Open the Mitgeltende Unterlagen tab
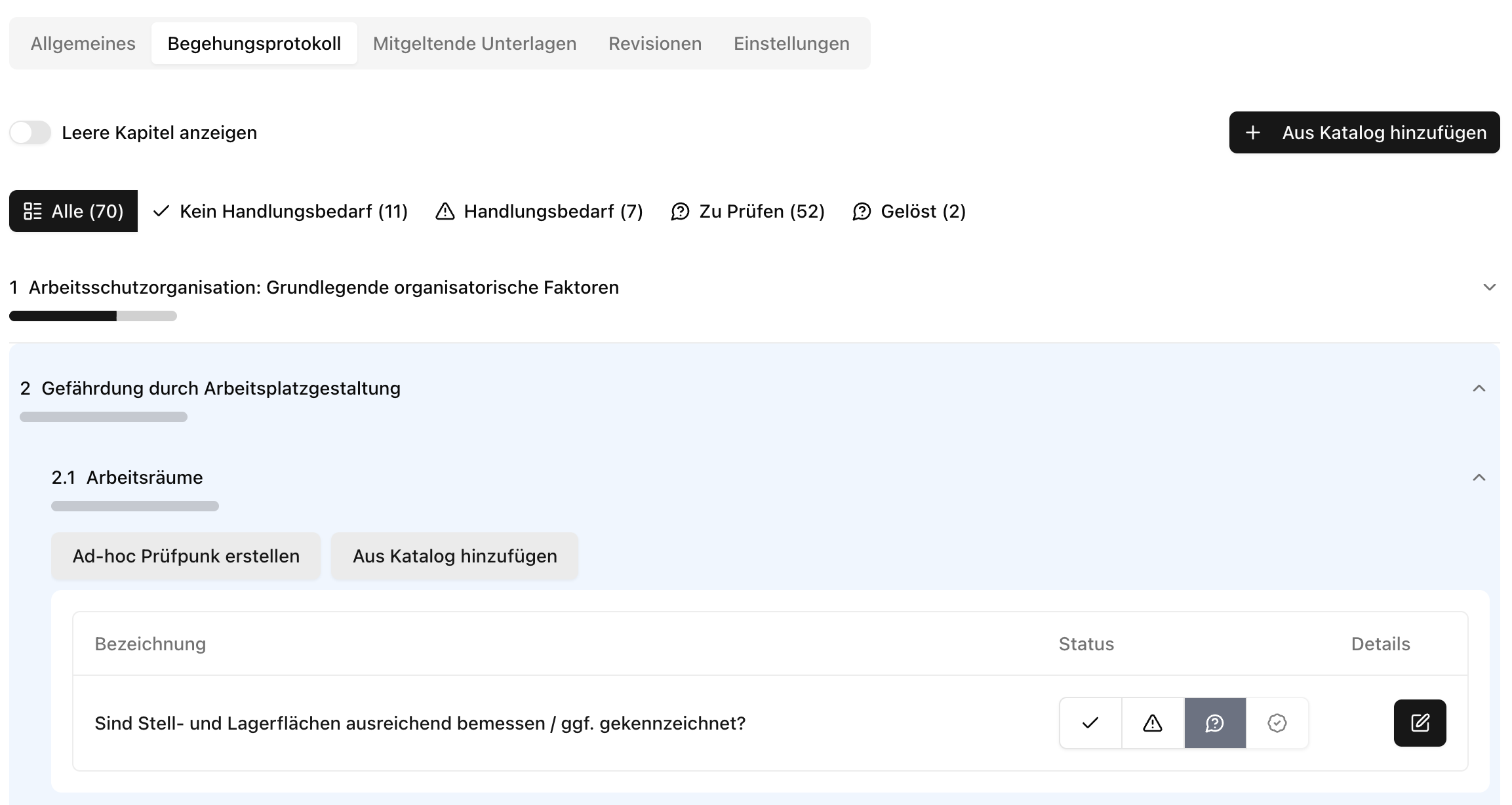Screen dimensions: 1512x805 [x=474, y=43]
